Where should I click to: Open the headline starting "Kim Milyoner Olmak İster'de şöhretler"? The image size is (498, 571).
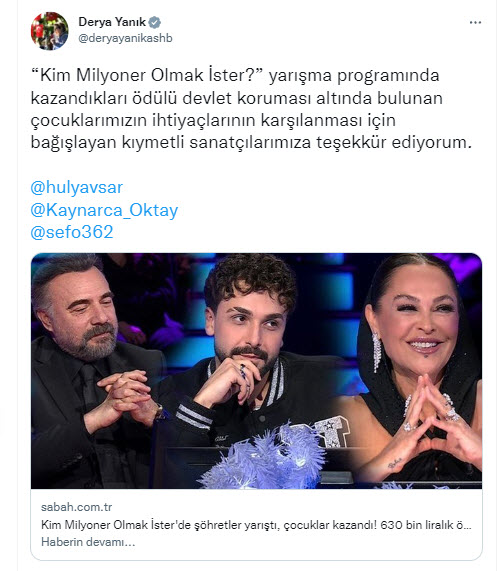coord(256,525)
